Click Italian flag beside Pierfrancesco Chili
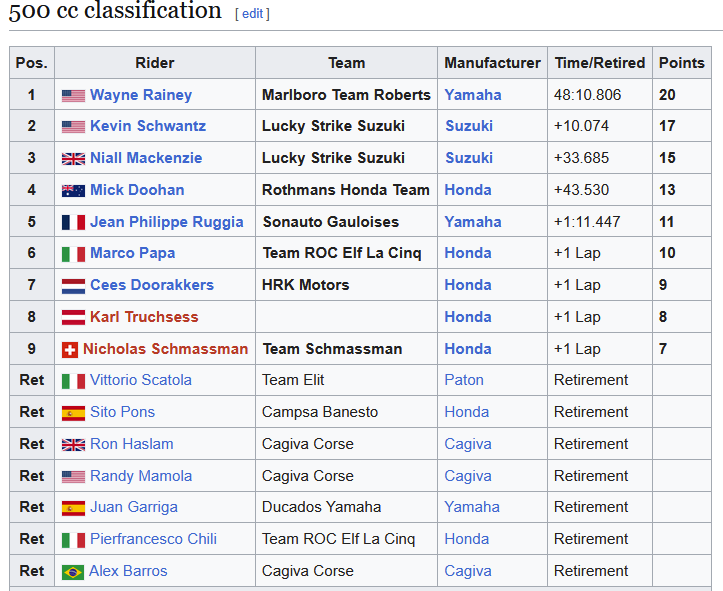 tap(73, 540)
